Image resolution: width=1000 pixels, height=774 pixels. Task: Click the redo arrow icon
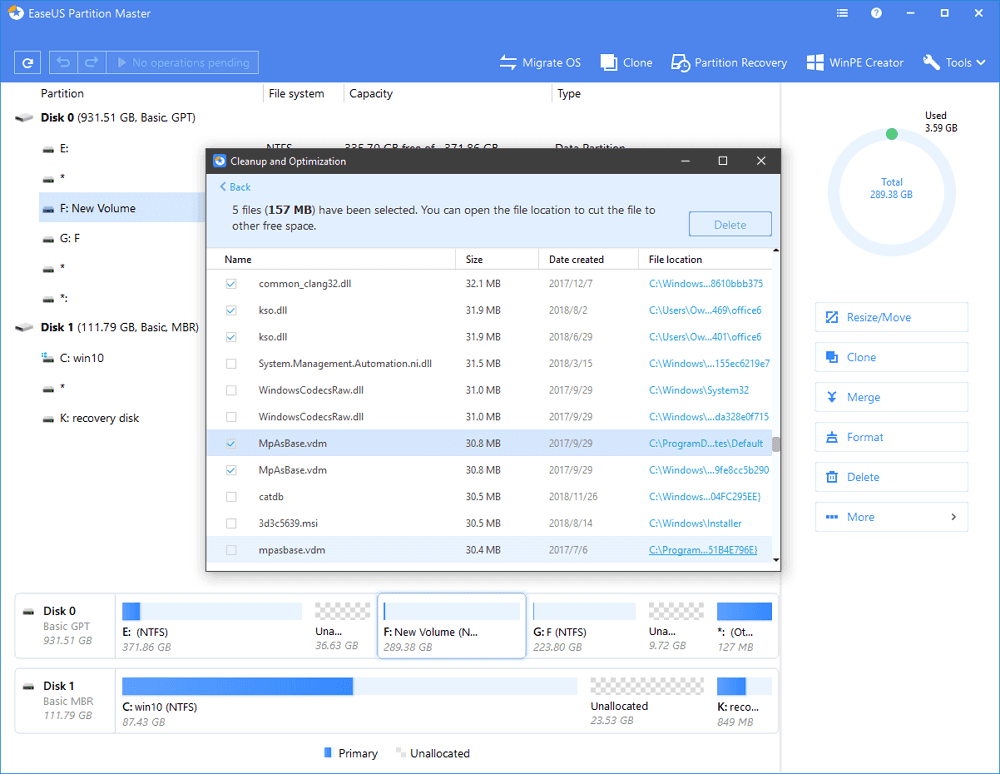[x=91, y=62]
